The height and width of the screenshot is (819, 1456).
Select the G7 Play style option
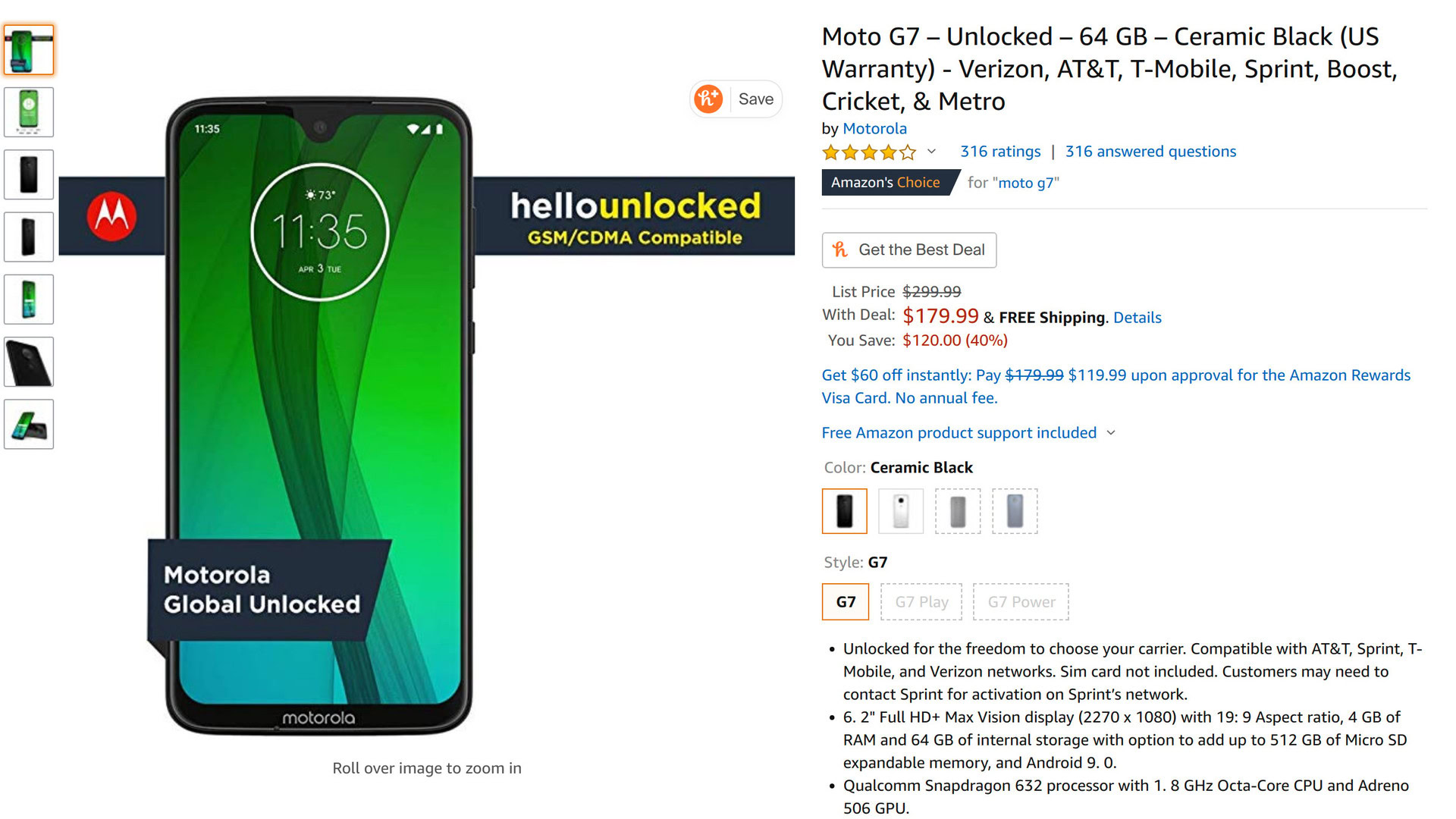click(921, 602)
